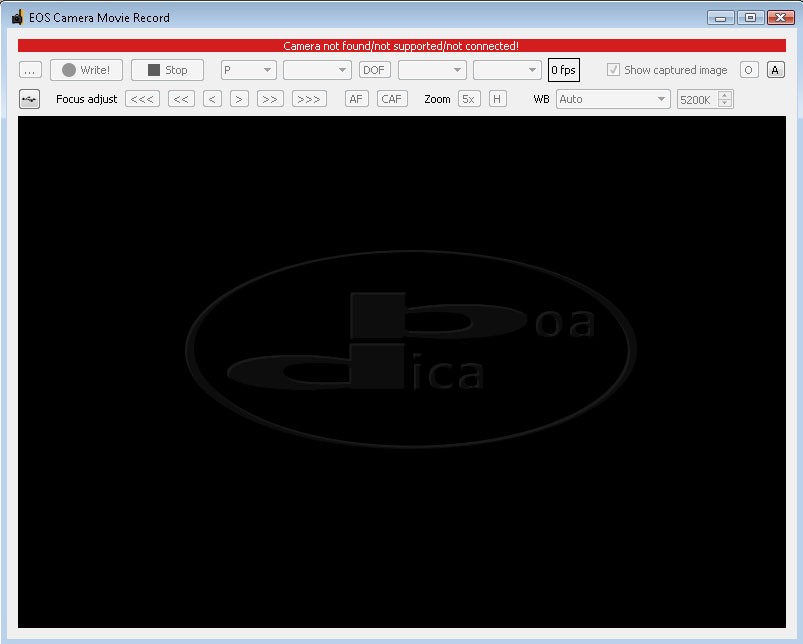803x644 pixels.
Task: Focus medium back with << button
Action: point(181,99)
